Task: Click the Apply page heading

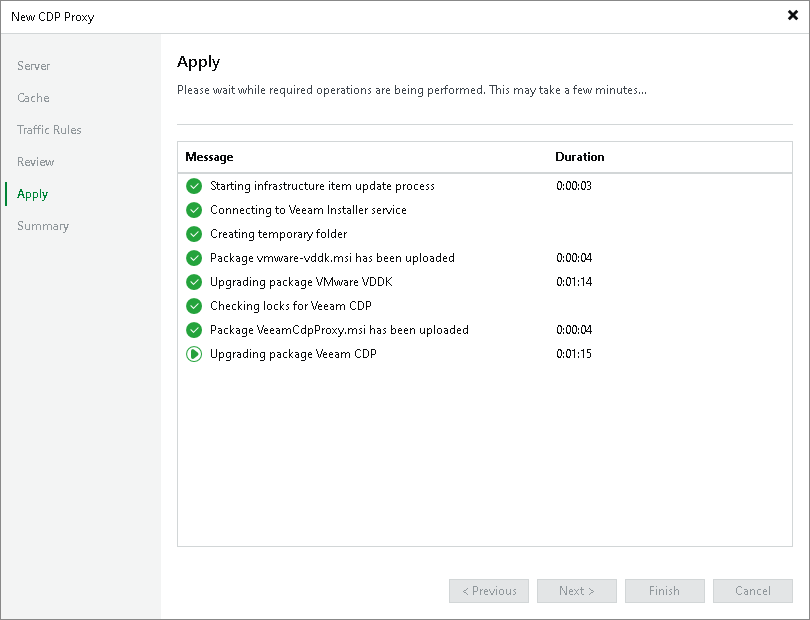Action: (x=198, y=63)
